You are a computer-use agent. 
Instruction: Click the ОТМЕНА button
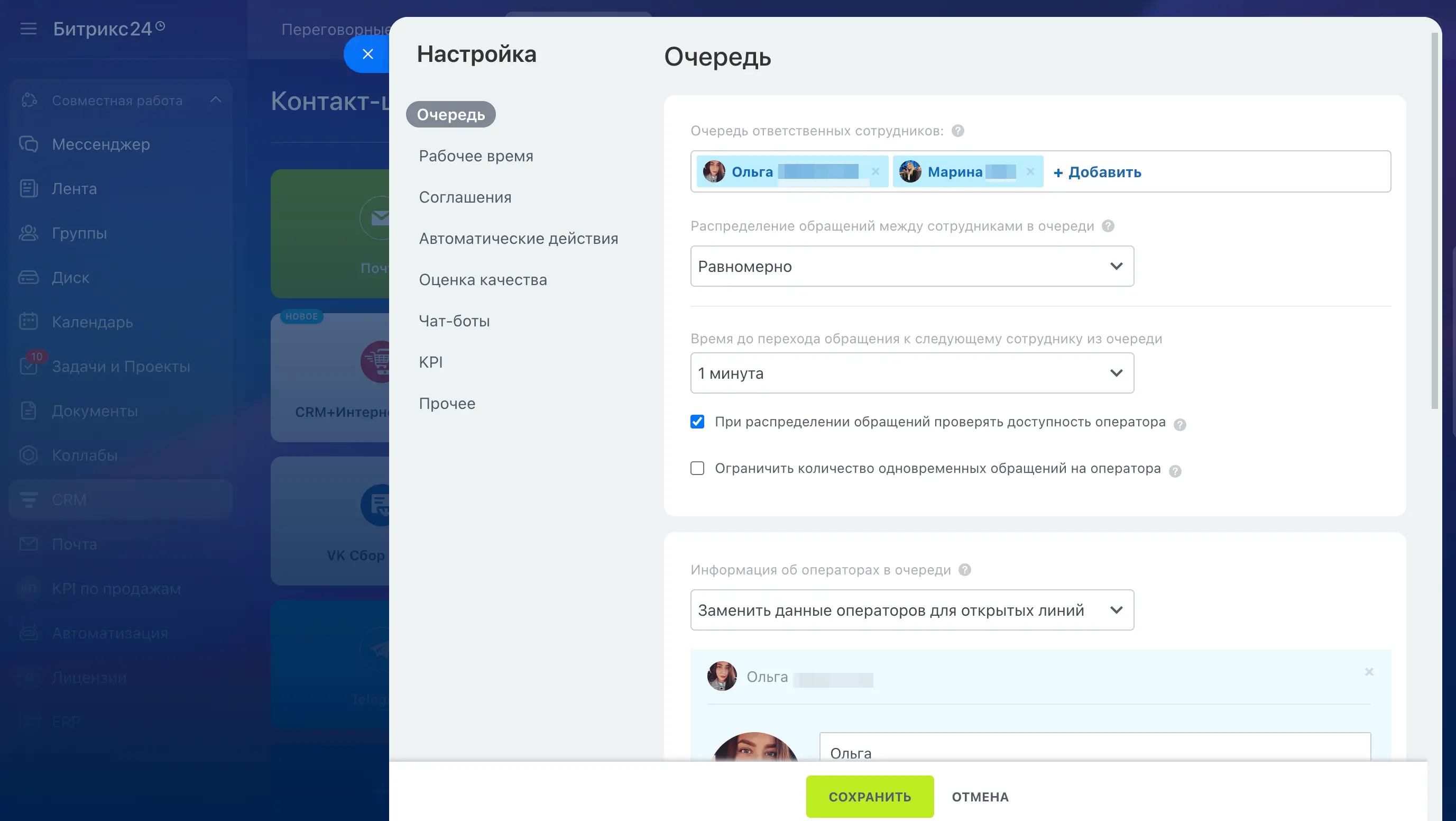[x=980, y=797]
